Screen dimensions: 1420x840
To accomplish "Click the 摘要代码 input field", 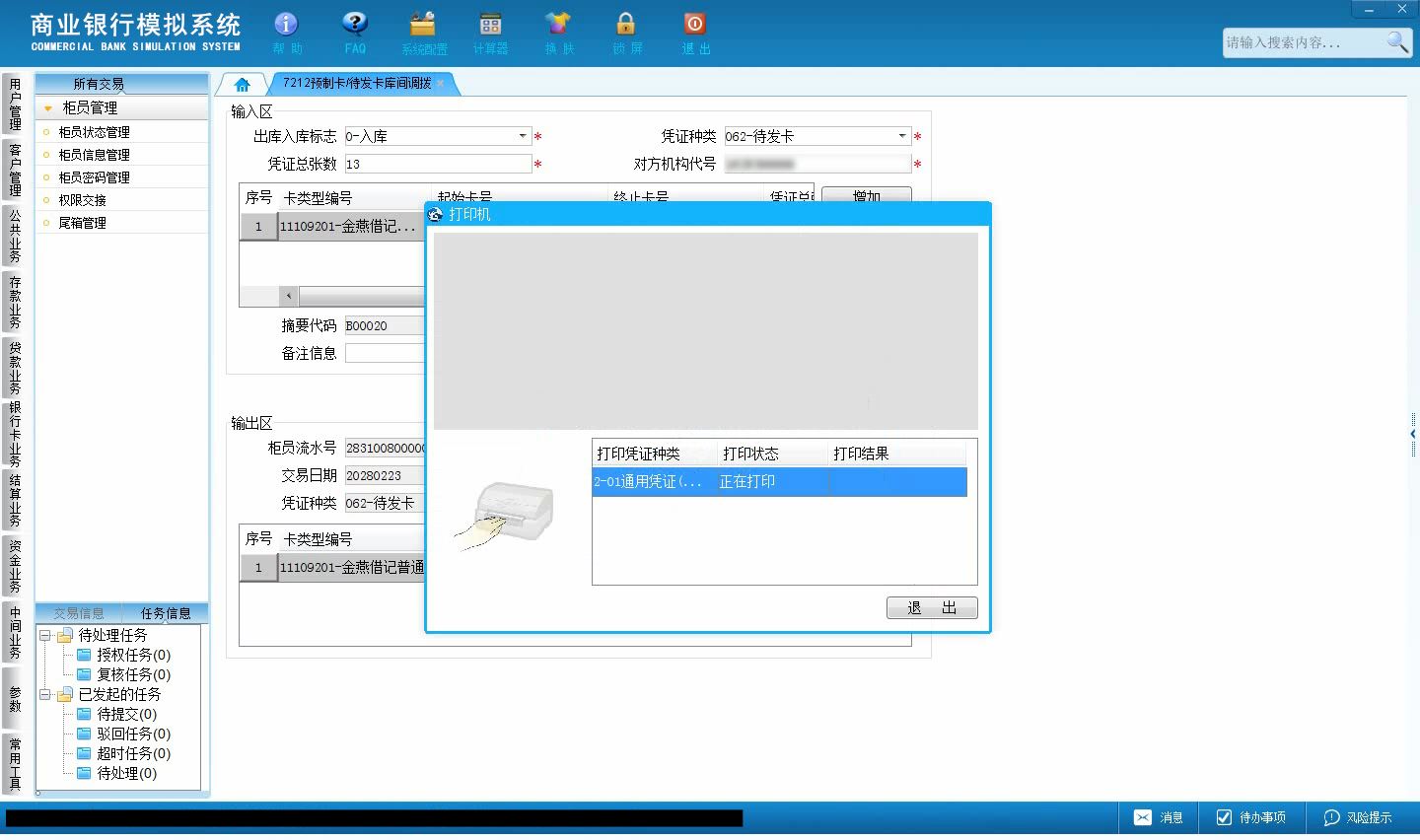I will 385,325.
